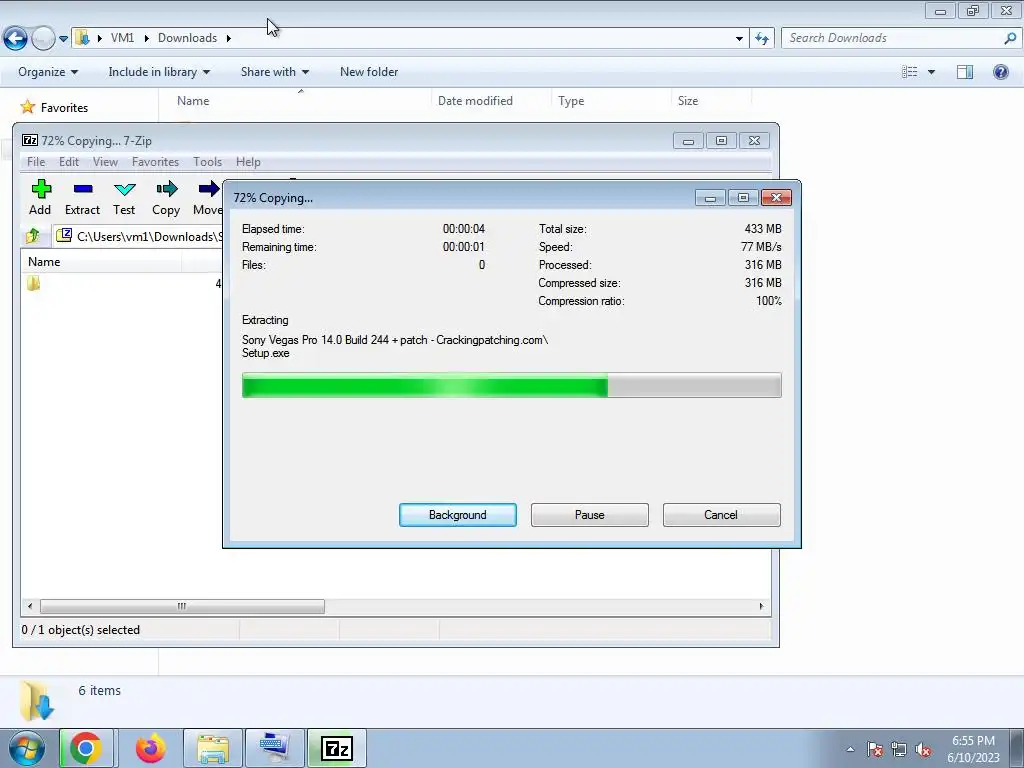This screenshot has width=1024, height=768.
Task: Click the '0 / 1 object(s) selected' status text
Action: [81, 630]
